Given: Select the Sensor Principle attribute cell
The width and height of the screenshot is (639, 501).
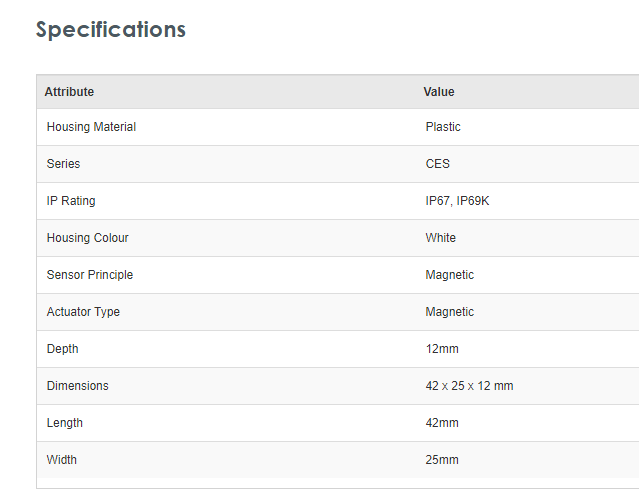Looking at the screenshot, I should click(x=89, y=275).
